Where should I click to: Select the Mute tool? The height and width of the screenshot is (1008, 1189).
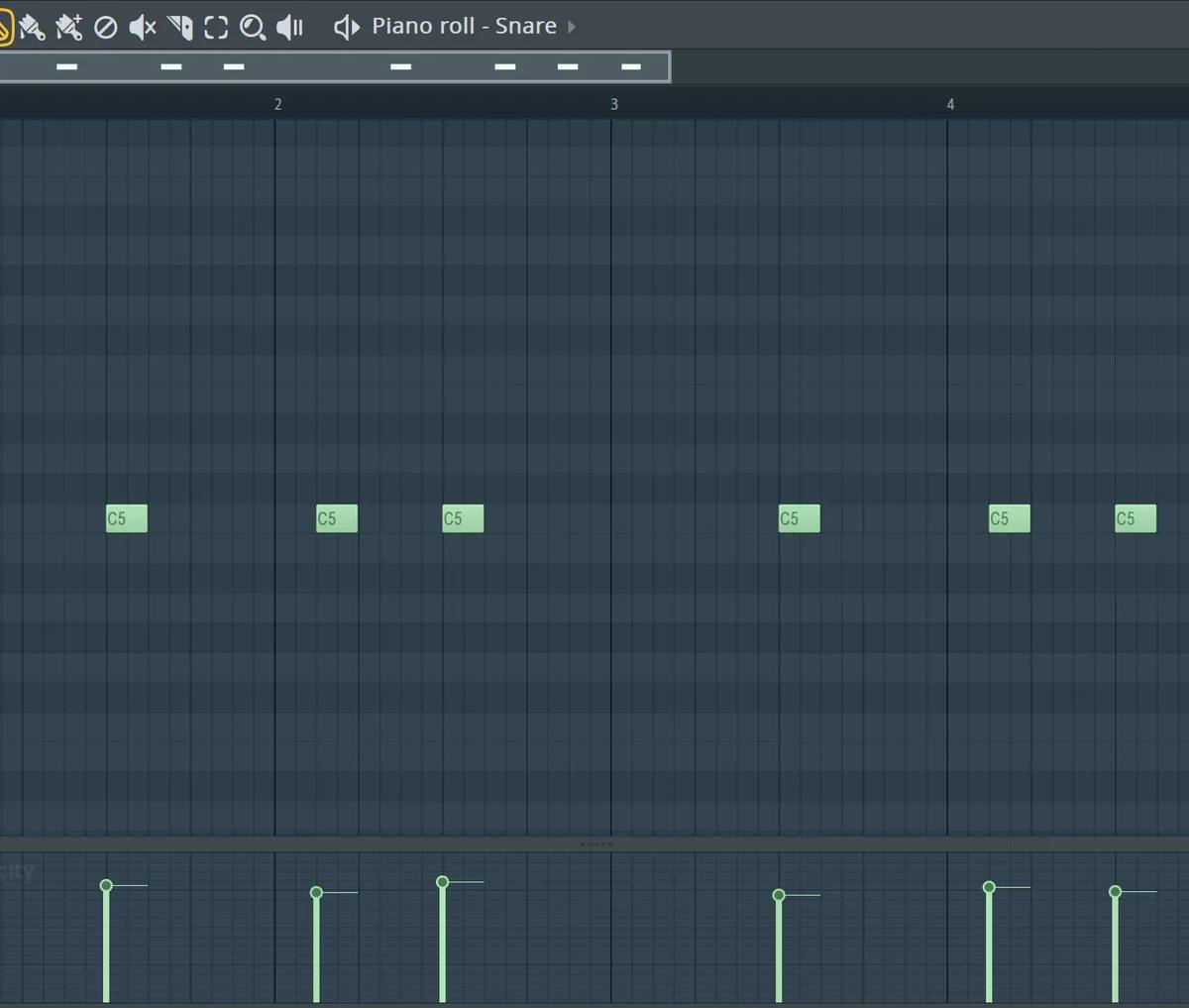[143, 27]
